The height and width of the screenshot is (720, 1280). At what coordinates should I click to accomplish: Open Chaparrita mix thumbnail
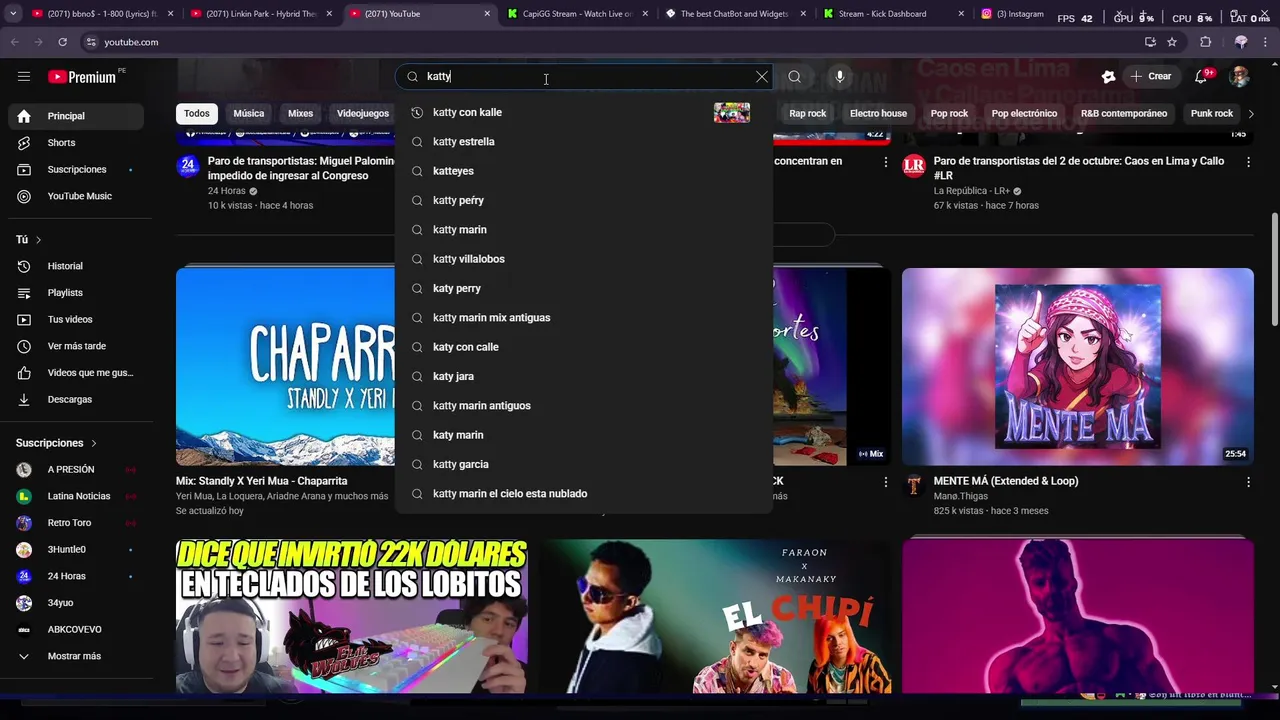point(285,366)
